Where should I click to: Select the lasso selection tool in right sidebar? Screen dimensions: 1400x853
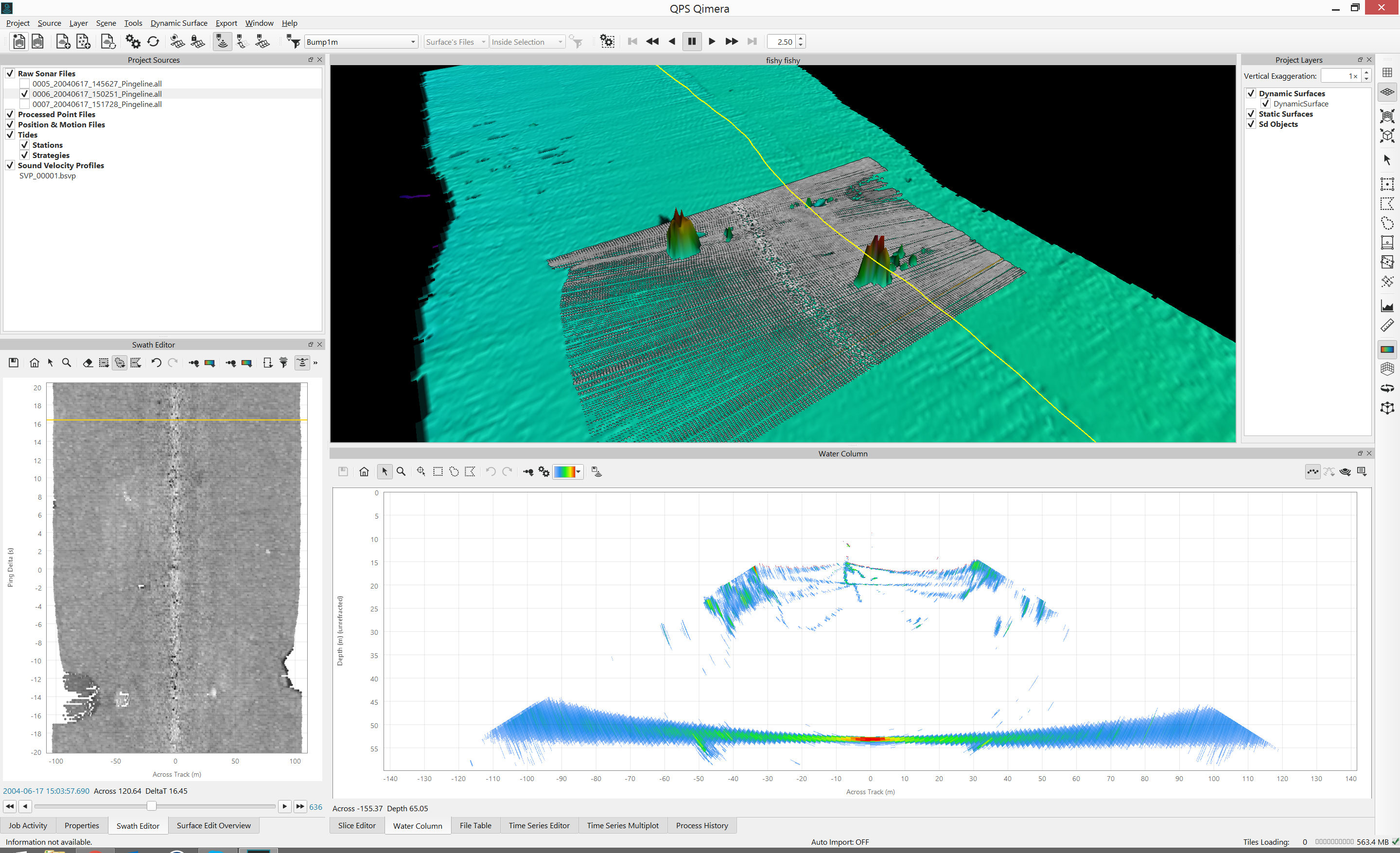tap(1387, 223)
